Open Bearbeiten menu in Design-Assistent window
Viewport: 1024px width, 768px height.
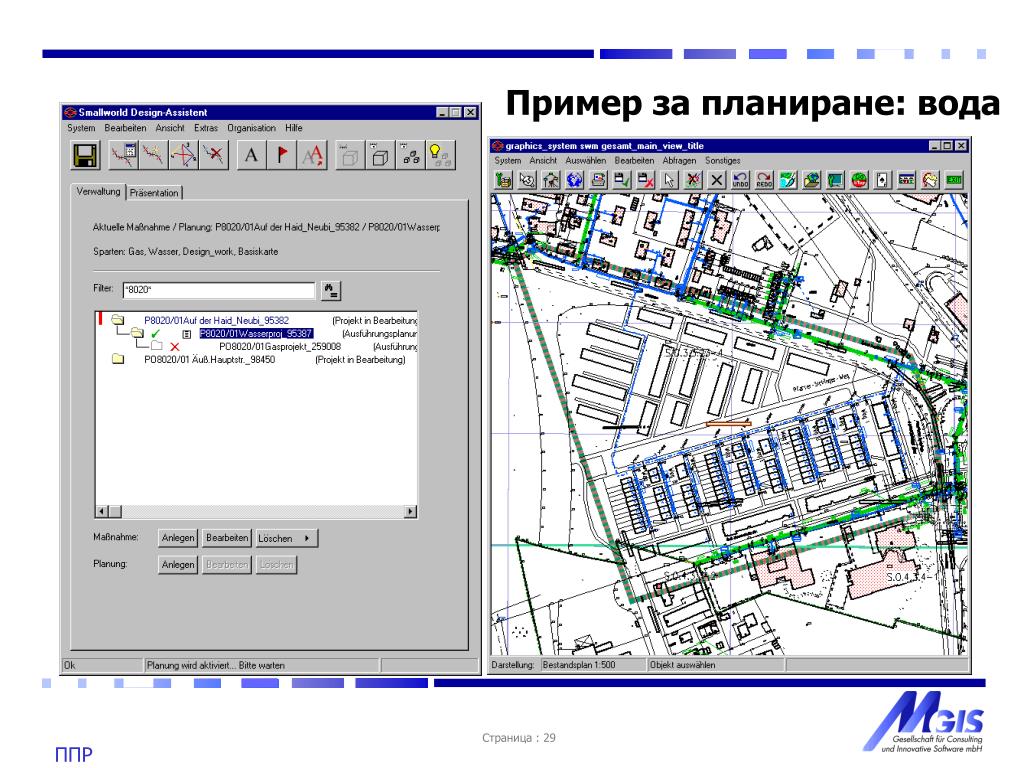(x=125, y=128)
